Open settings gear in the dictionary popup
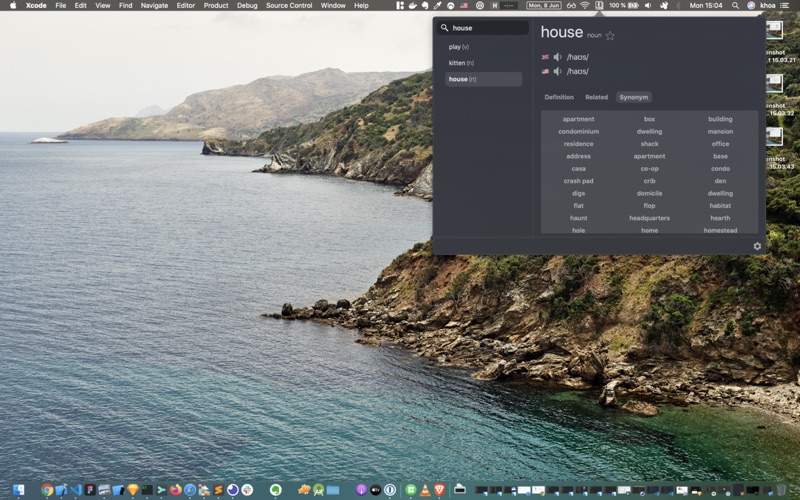 757,246
